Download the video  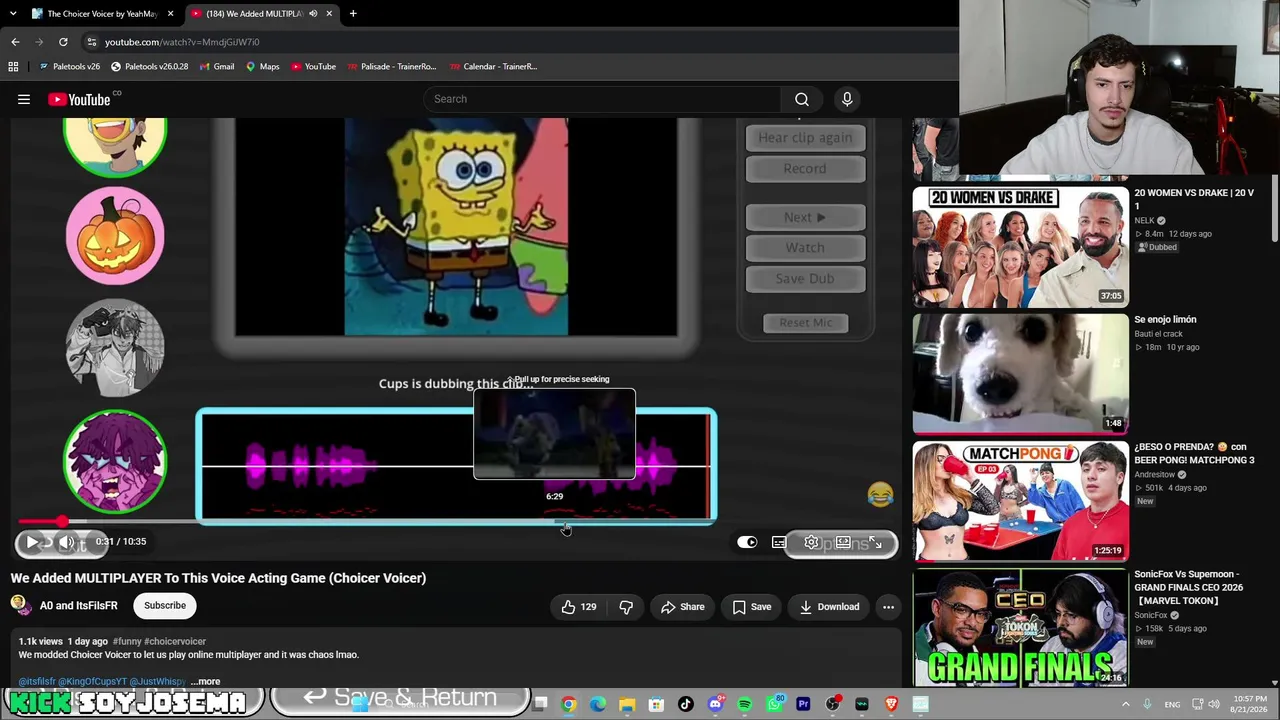[829, 606]
